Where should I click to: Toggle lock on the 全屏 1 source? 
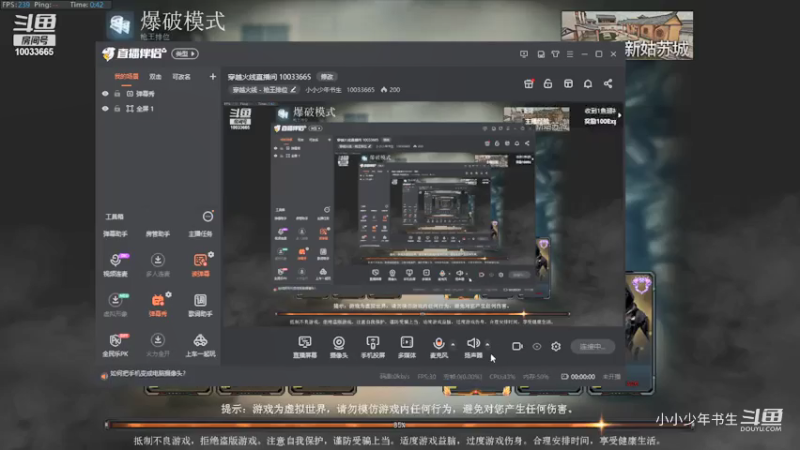click(x=117, y=109)
